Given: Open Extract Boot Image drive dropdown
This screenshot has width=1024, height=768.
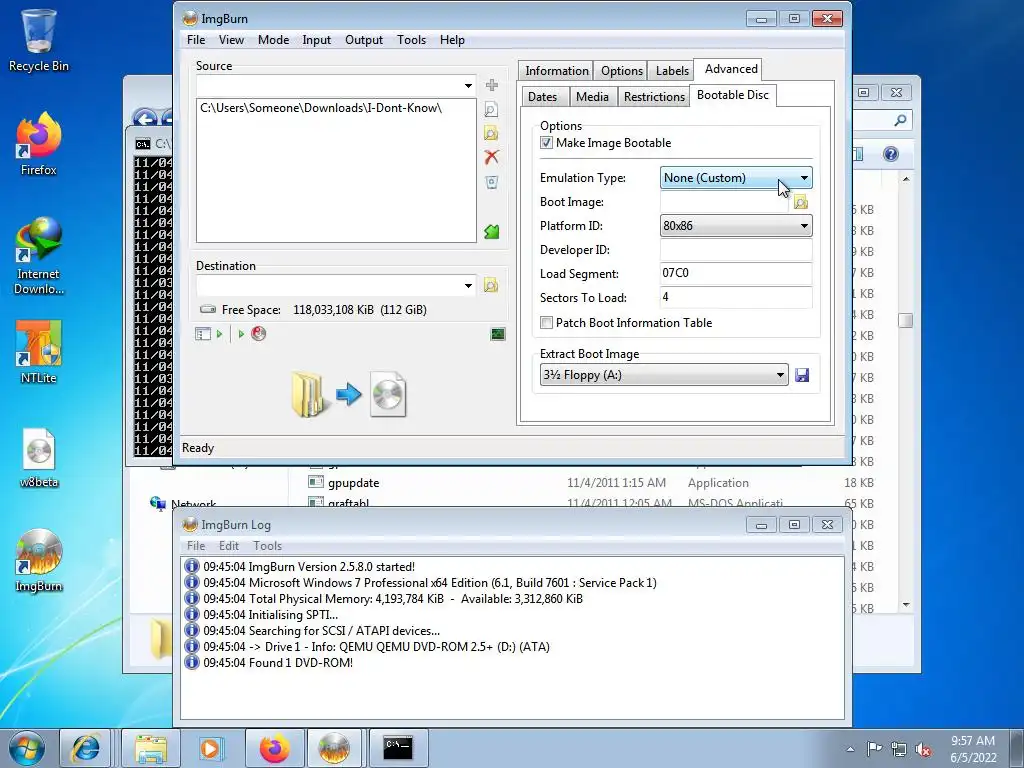Looking at the screenshot, I should pyautogui.click(x=664, y=375).
